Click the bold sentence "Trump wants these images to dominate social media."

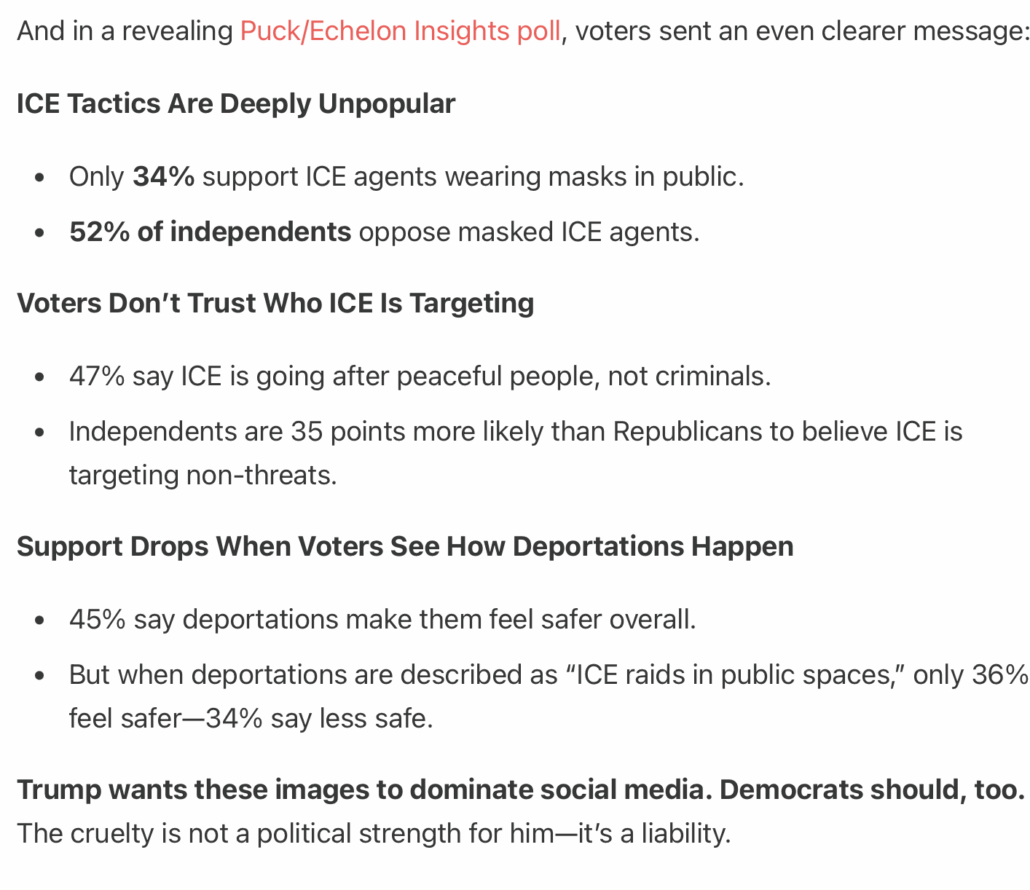pos(364,790)
